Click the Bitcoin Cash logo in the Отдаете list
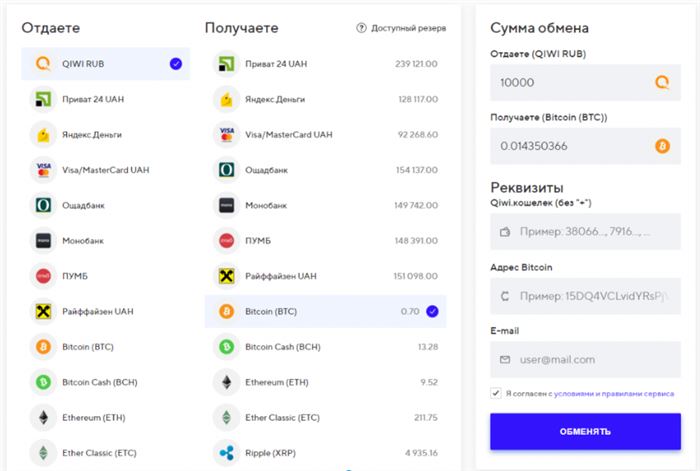Image resolution: width=700 pixels, height=471 pixels. click(x=43, y=382)
